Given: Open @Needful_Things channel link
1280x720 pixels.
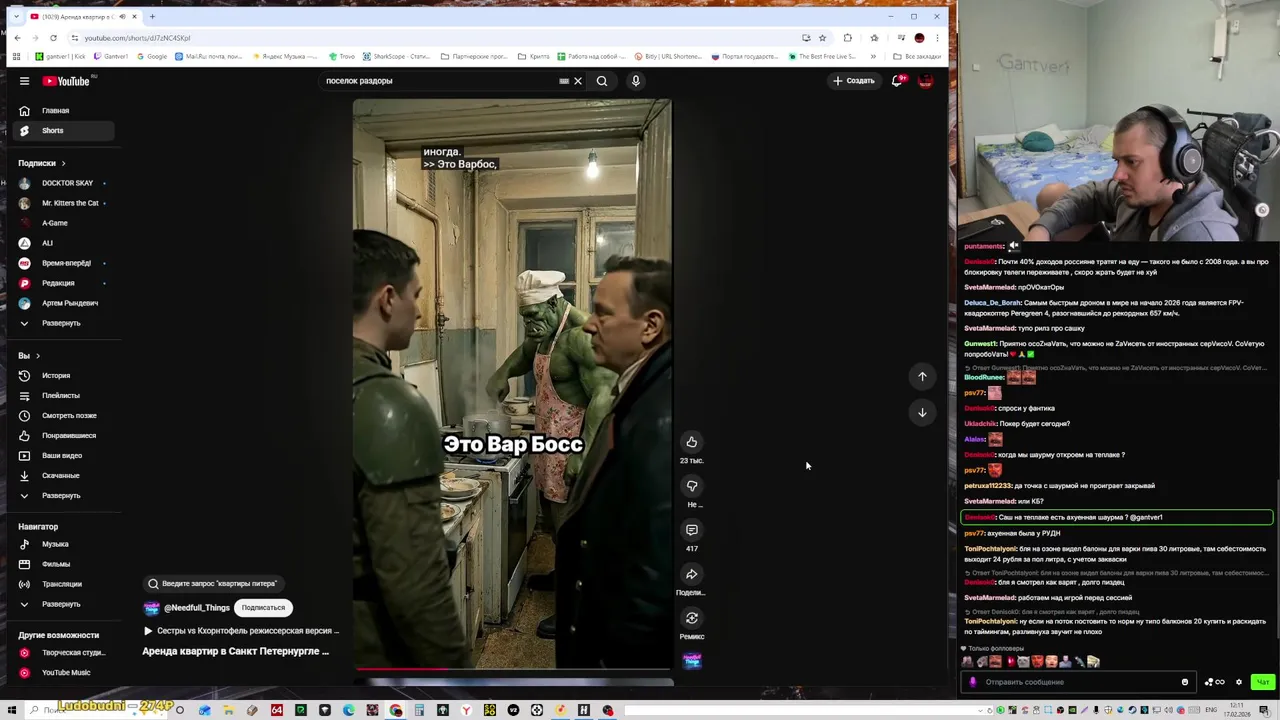Looking at the screenshot, I should pos(197,608).
